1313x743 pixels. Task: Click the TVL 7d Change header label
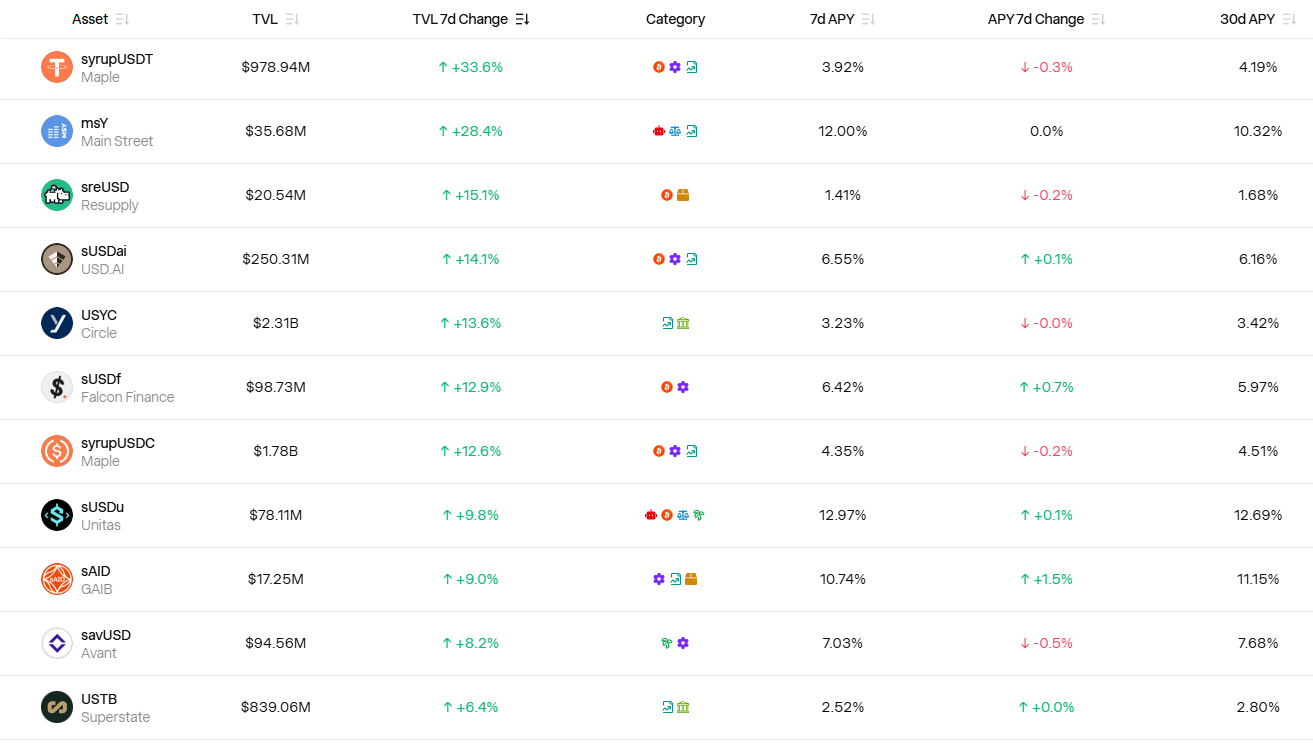coord(460,19)
